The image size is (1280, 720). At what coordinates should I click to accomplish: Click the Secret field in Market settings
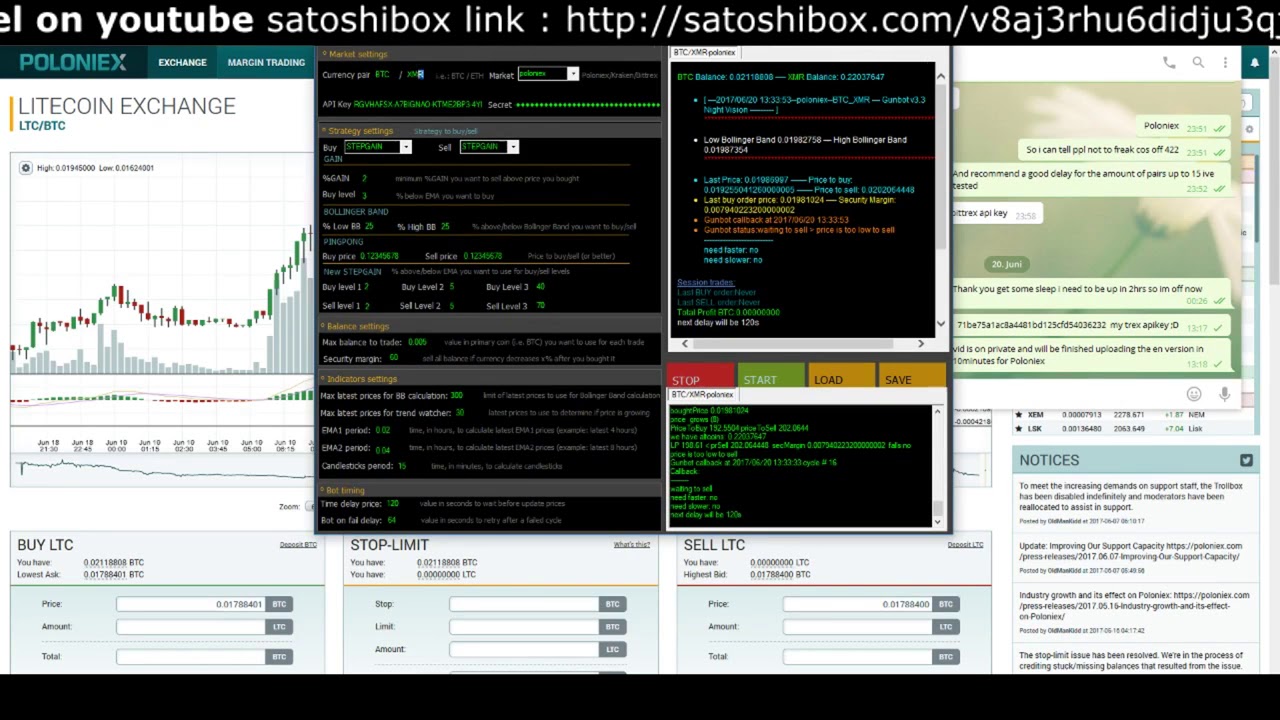coord(587,104)
